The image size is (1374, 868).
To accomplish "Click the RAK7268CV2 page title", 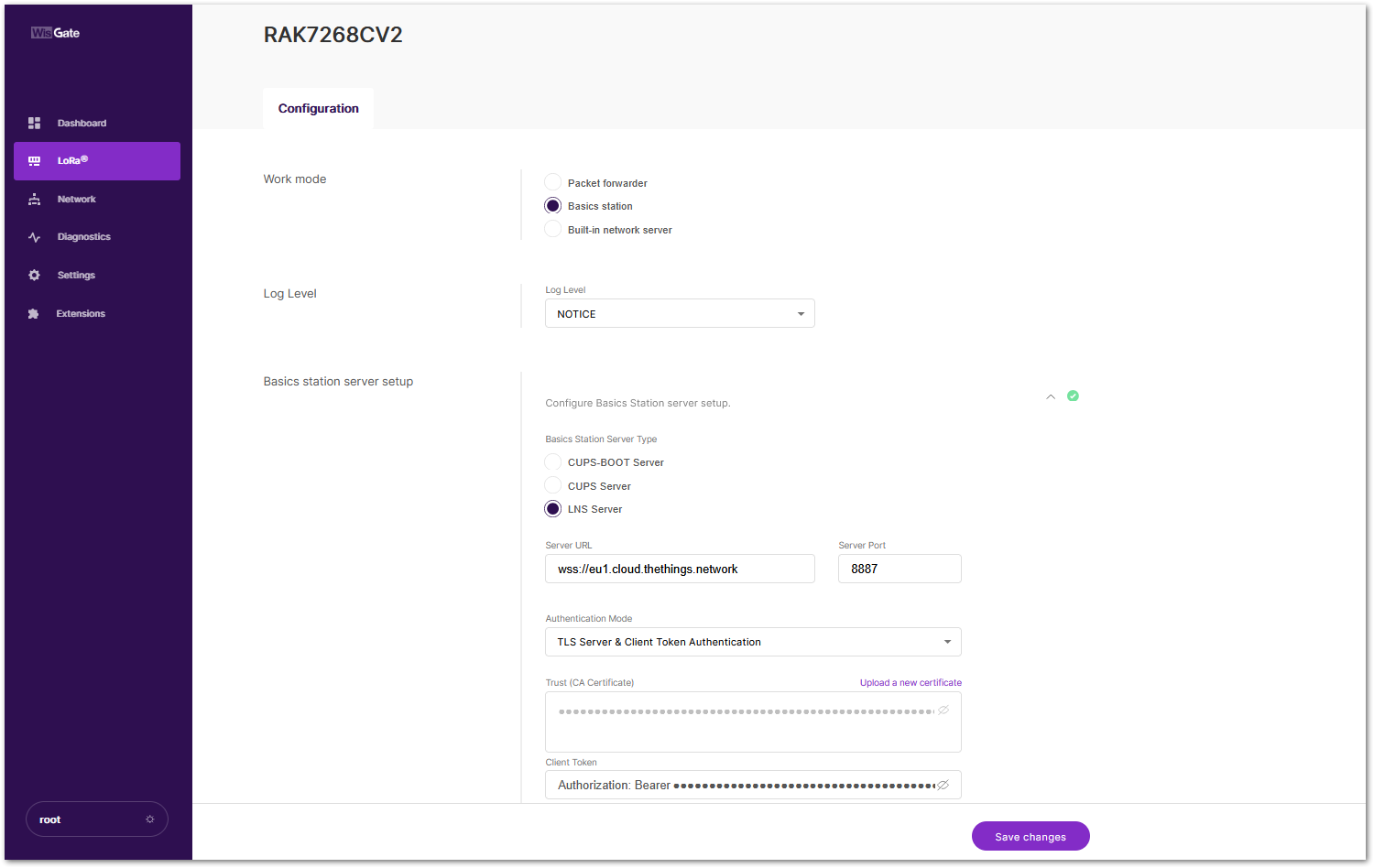I will (x=333, y=35).
